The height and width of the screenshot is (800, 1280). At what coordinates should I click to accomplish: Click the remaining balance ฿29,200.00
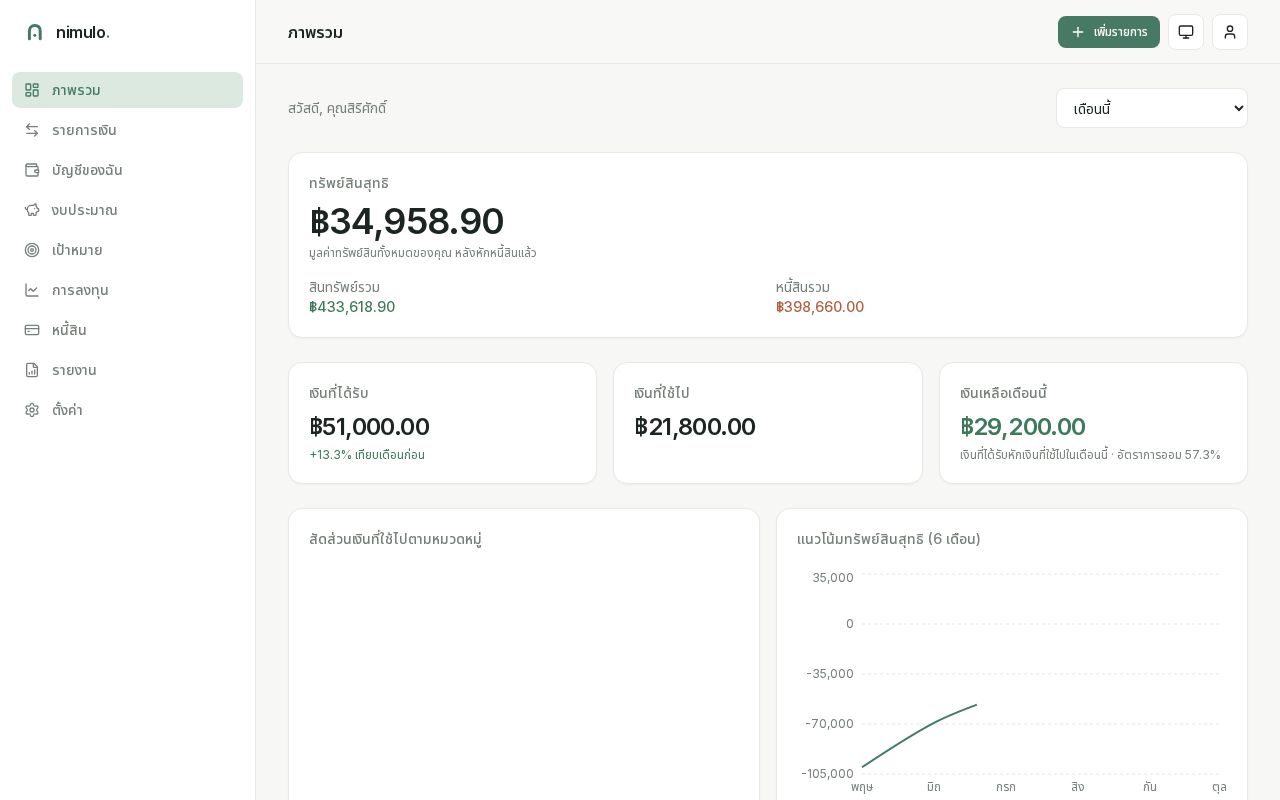coord(1022,427)
